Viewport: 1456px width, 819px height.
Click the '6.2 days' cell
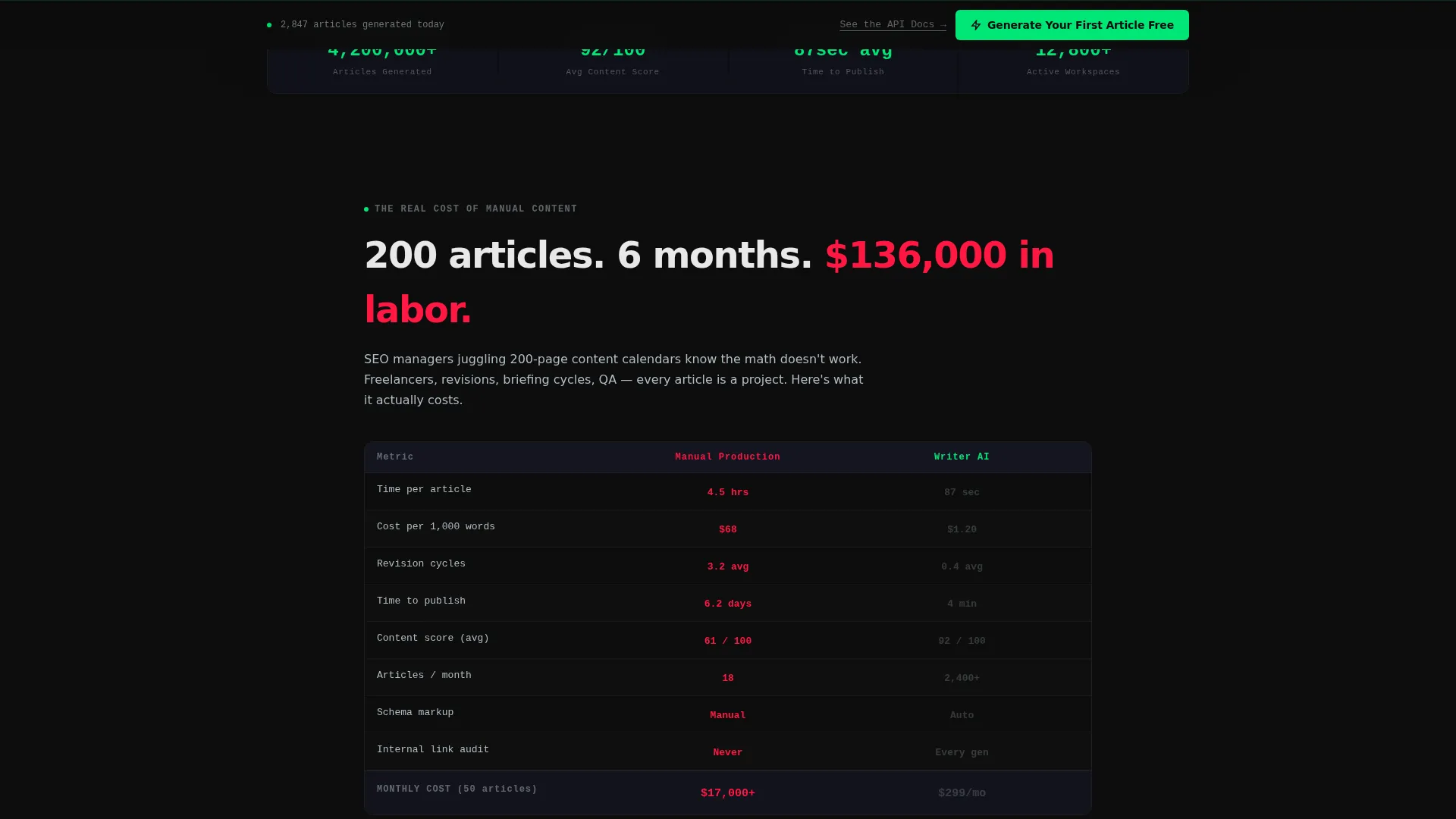coord(727,604)
